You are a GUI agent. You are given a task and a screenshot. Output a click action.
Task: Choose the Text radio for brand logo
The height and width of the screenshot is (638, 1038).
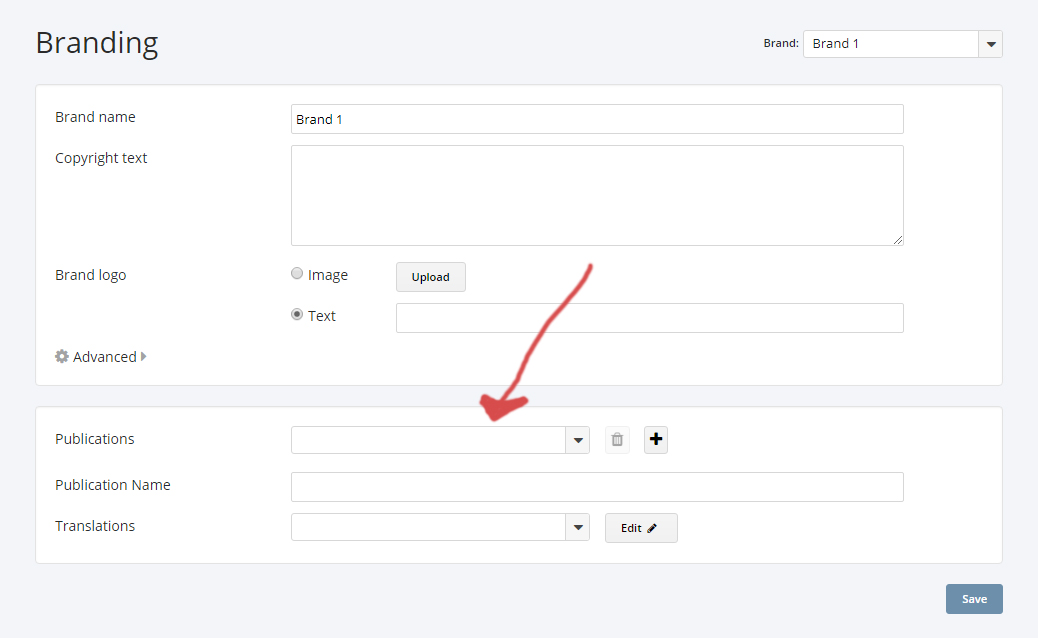coord(297,315)
